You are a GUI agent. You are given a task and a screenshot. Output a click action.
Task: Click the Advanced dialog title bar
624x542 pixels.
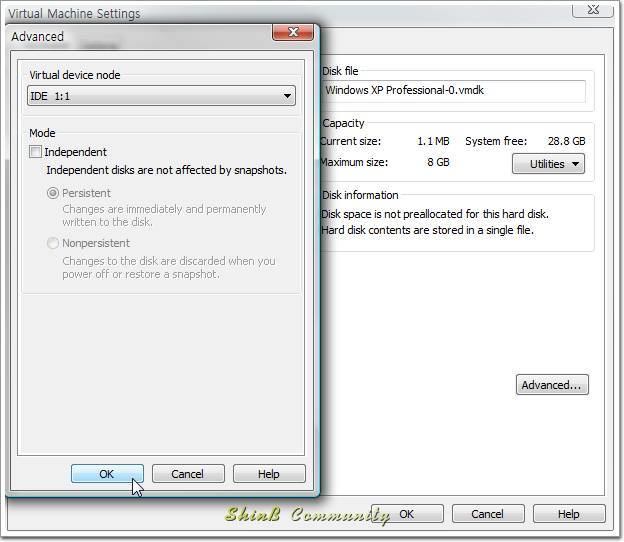pos(139,37)
